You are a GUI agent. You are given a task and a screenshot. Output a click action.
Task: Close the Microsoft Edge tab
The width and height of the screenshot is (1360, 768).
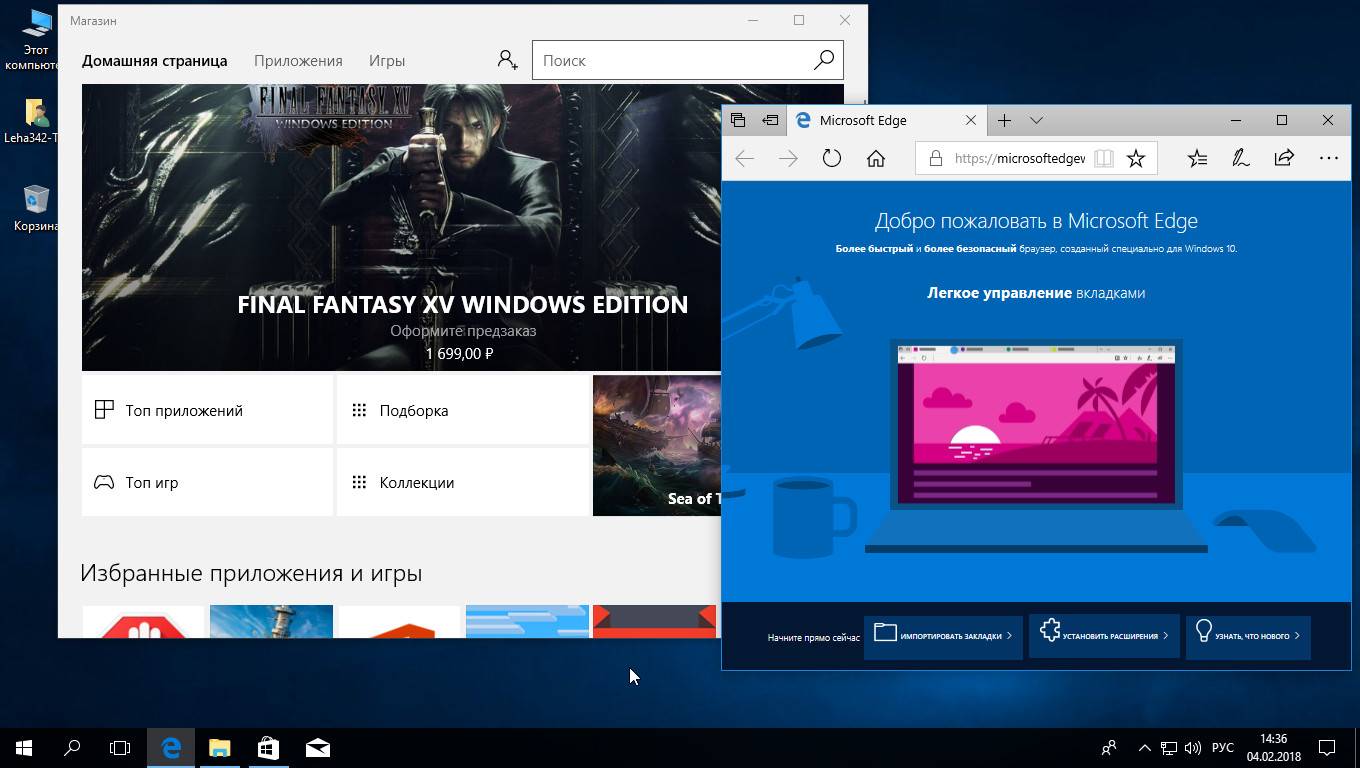(970, 120)
